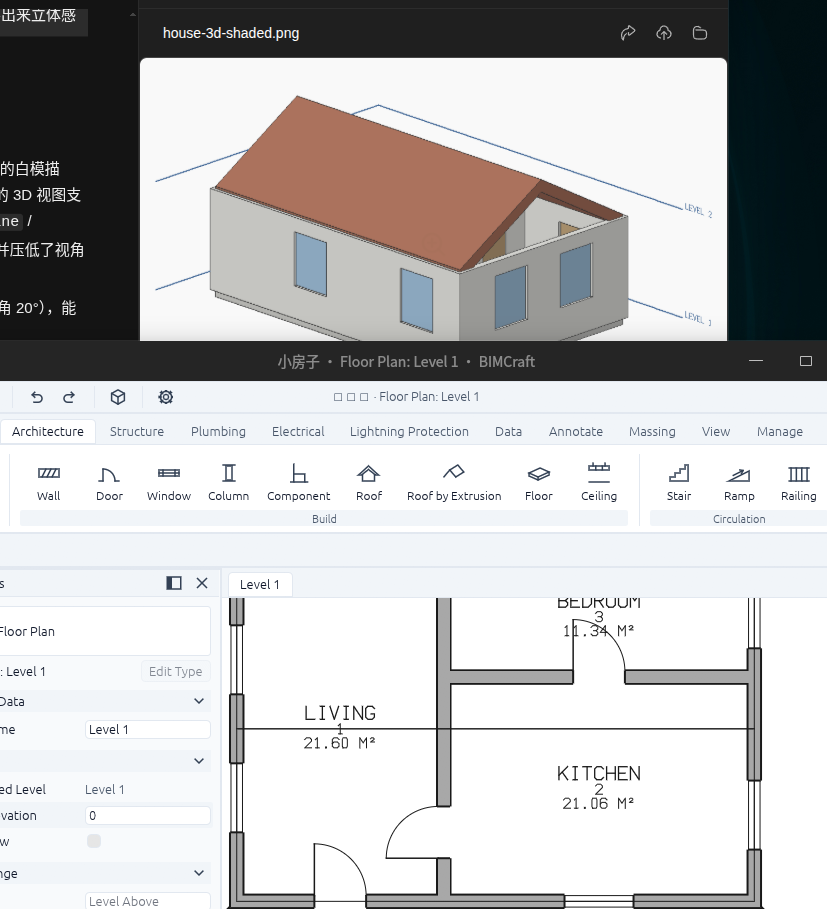The image size is (827, 909).
Task: Open the Plumbing ribbon tab
Action: (x=218, y=432)
